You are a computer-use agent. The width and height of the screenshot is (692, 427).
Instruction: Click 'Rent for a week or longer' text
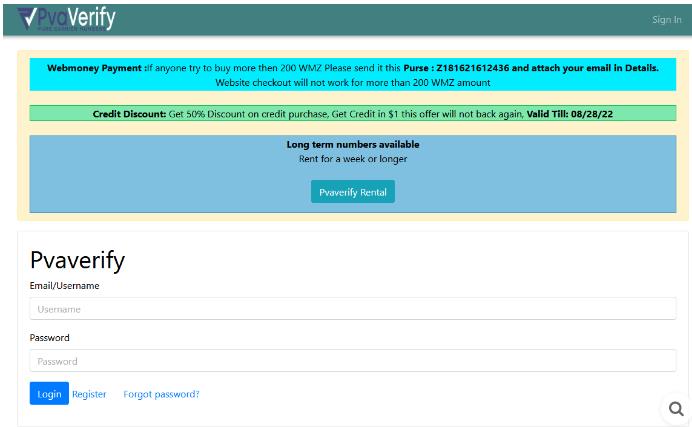click(353, 159)
